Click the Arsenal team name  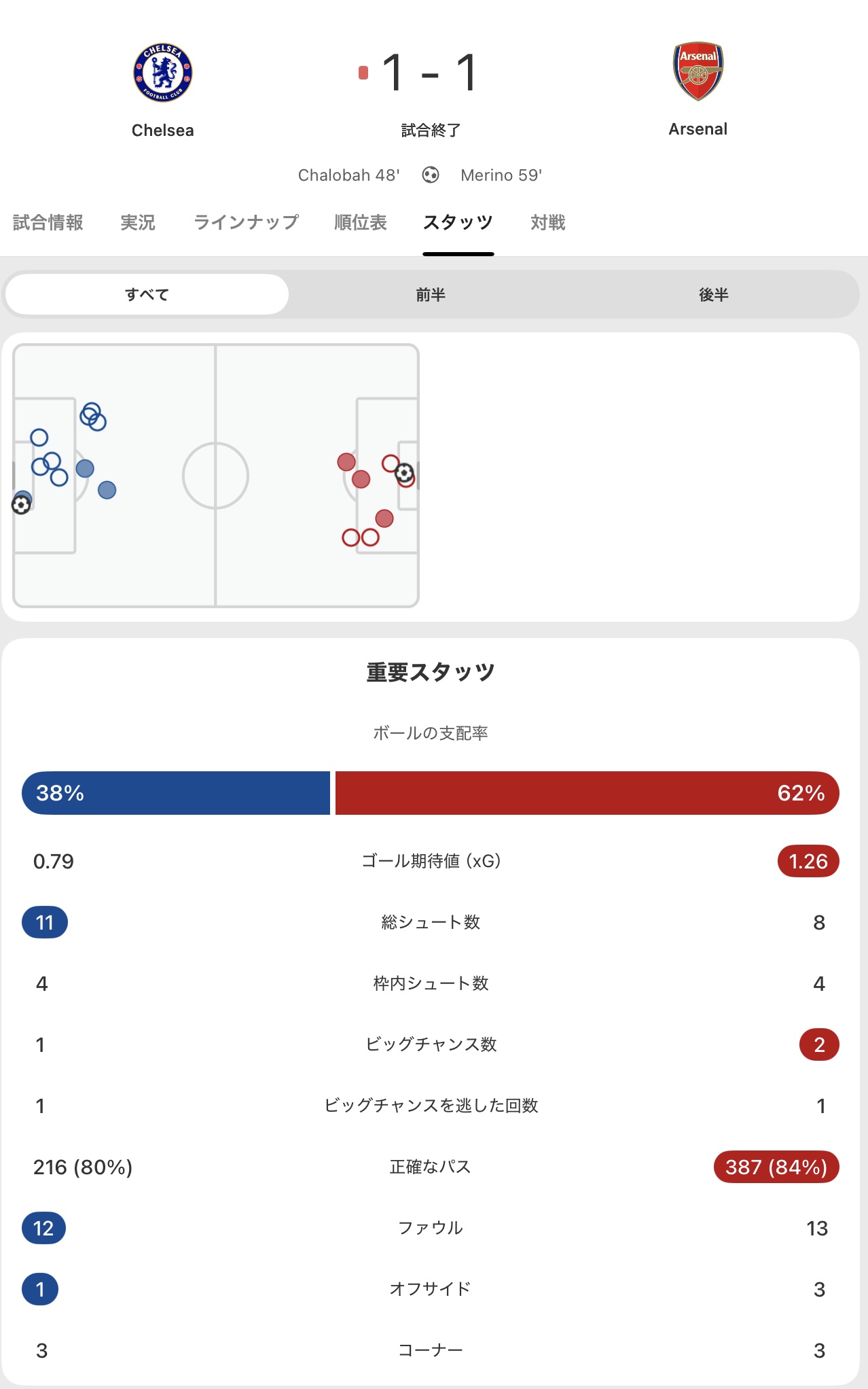point(698,129)
